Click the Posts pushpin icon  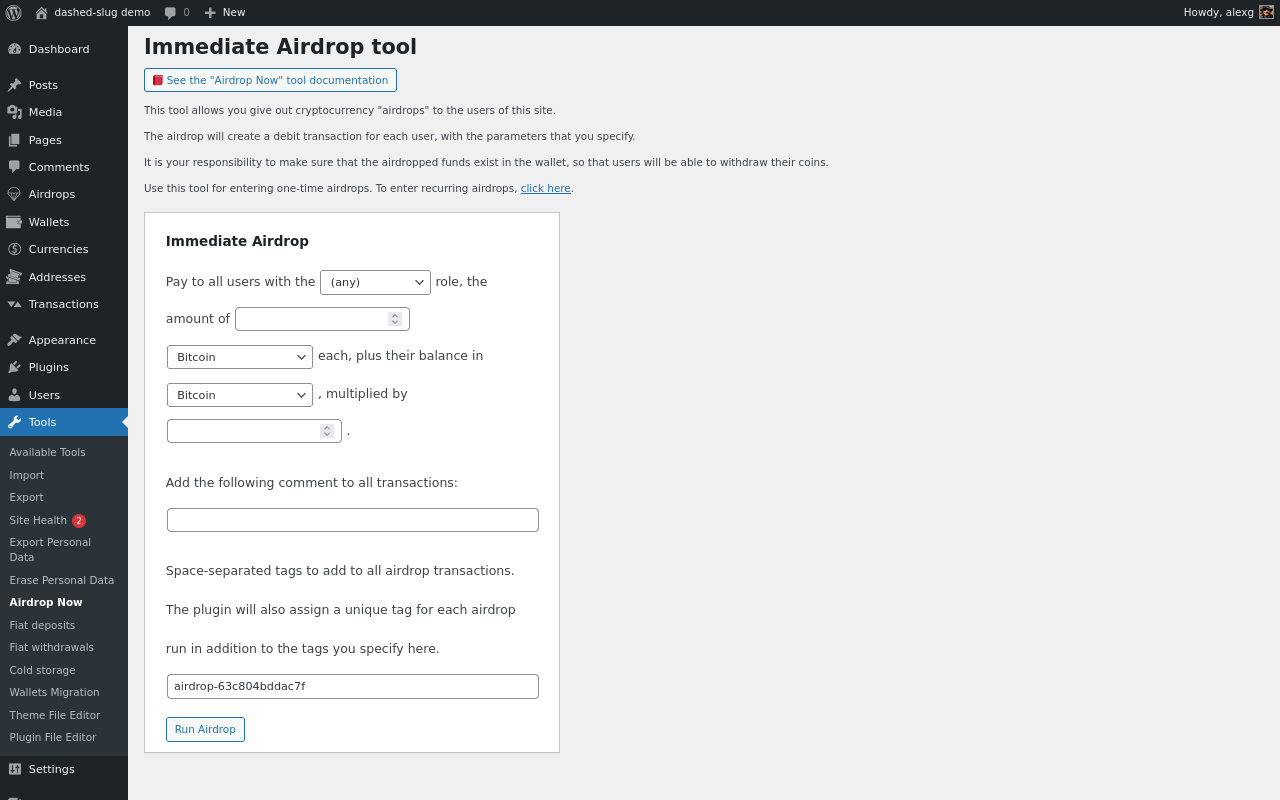(14, 85)
